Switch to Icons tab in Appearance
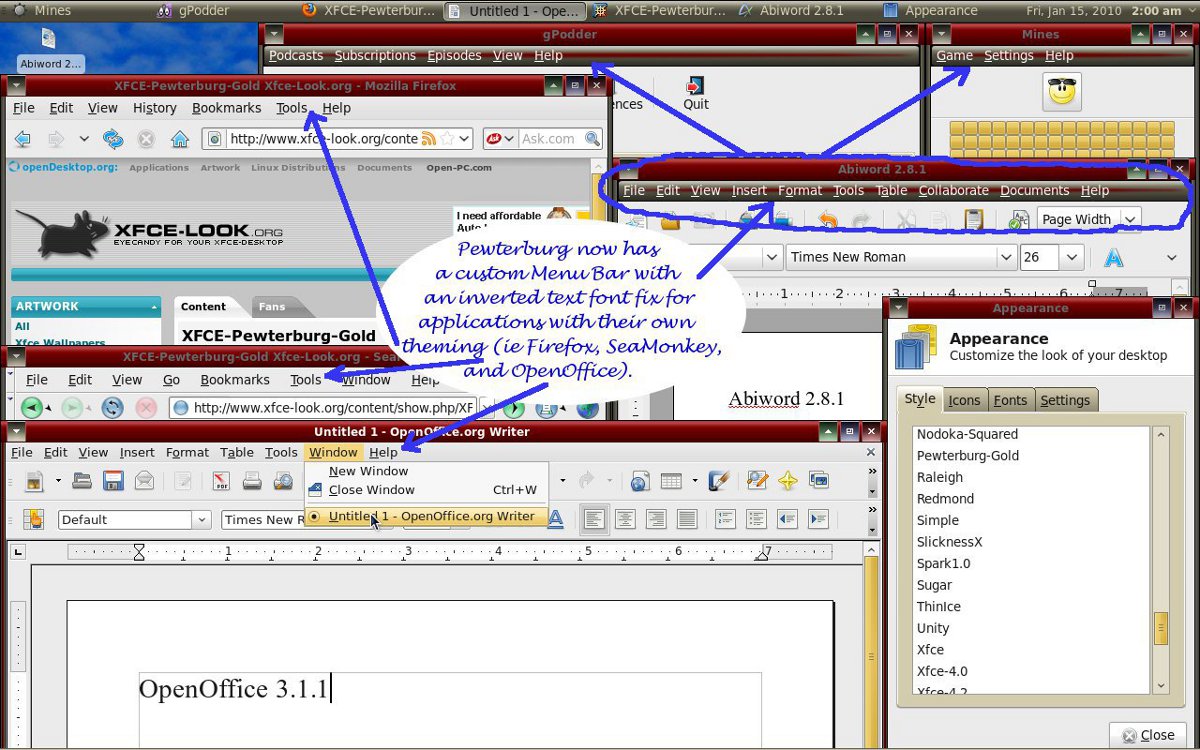 pyautogui.click(x=964, y=400)
